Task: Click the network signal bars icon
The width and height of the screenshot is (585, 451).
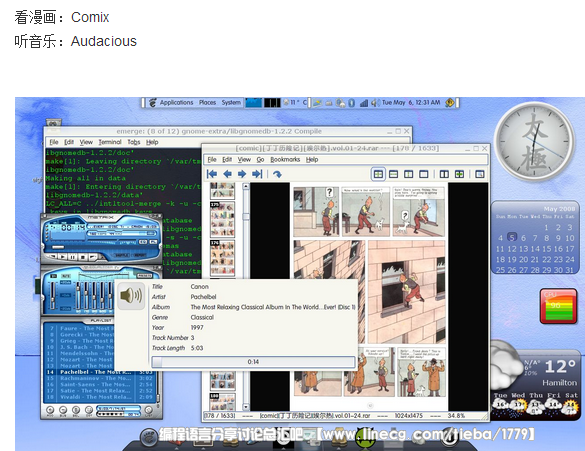Action: [364, 103]
